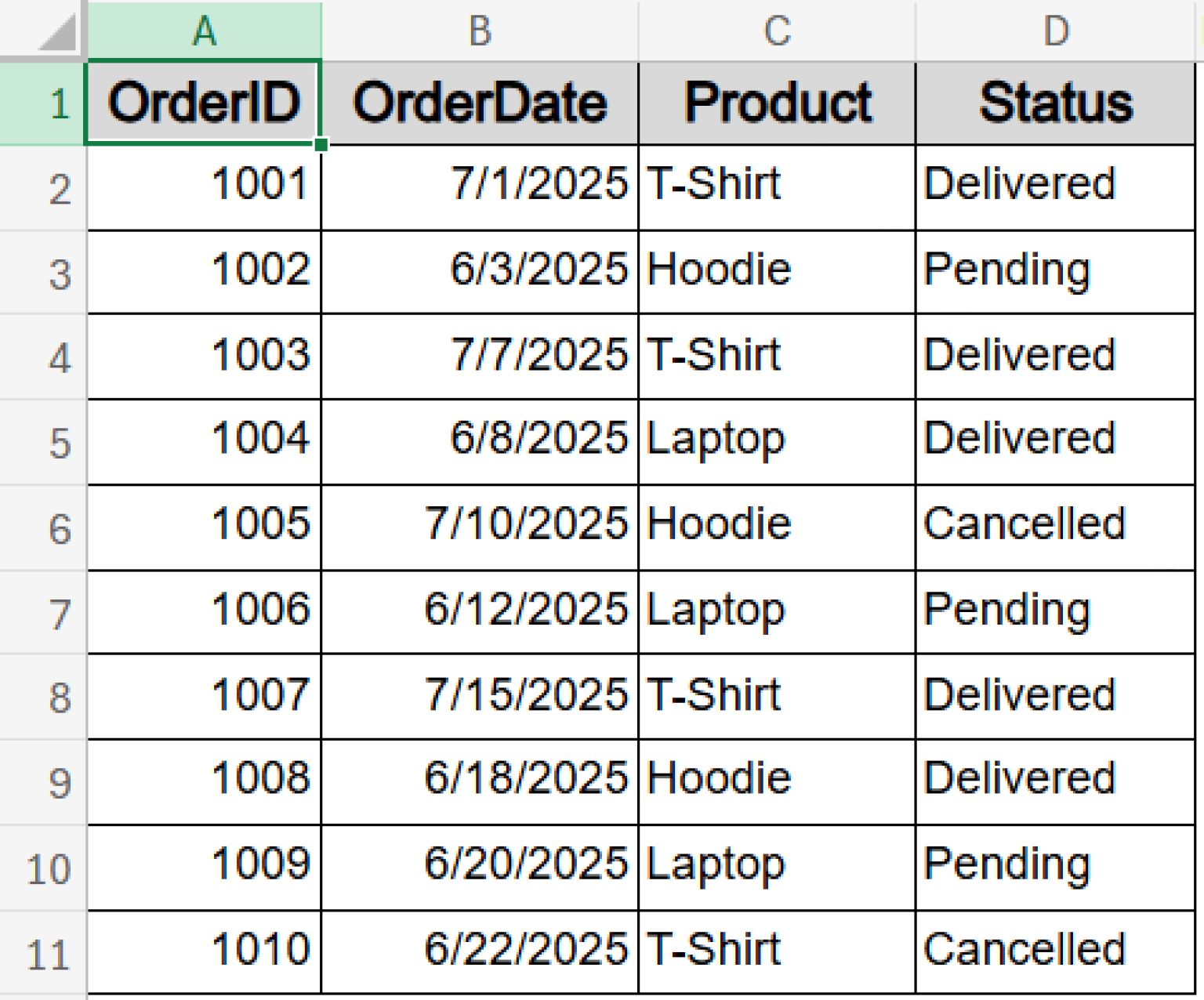1204x1000 pixels.
Task: Select column A header
Action: [x=204, y=31]
